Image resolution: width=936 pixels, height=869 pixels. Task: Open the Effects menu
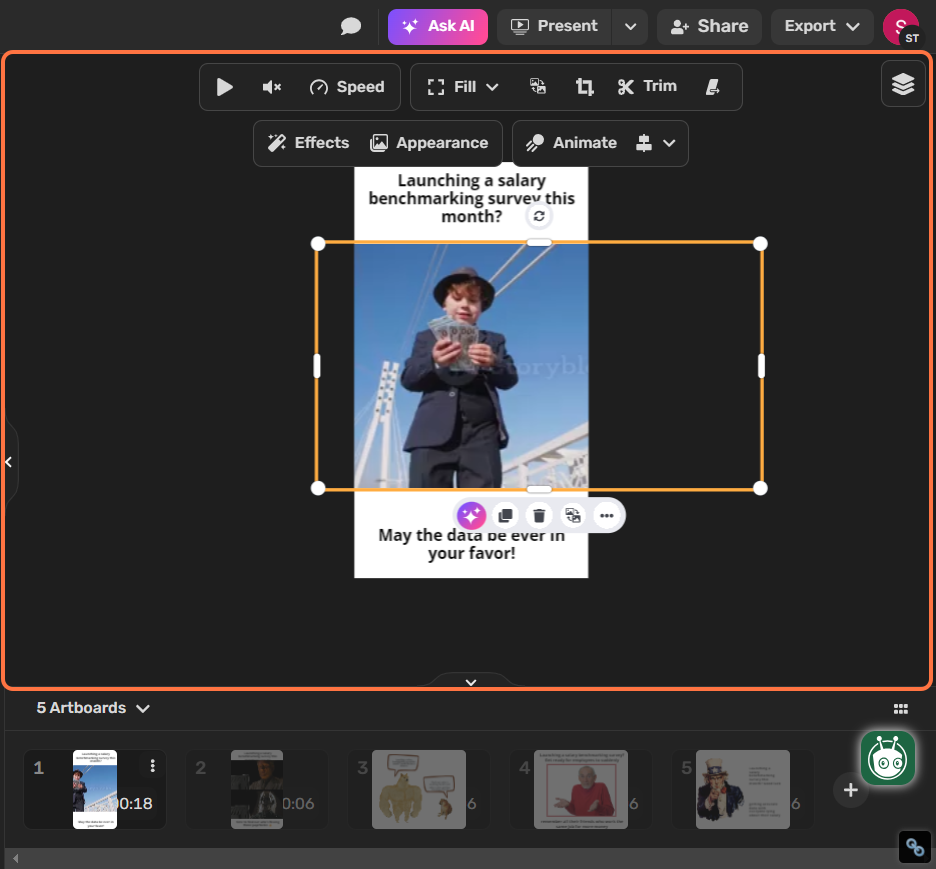pos(308,143)
